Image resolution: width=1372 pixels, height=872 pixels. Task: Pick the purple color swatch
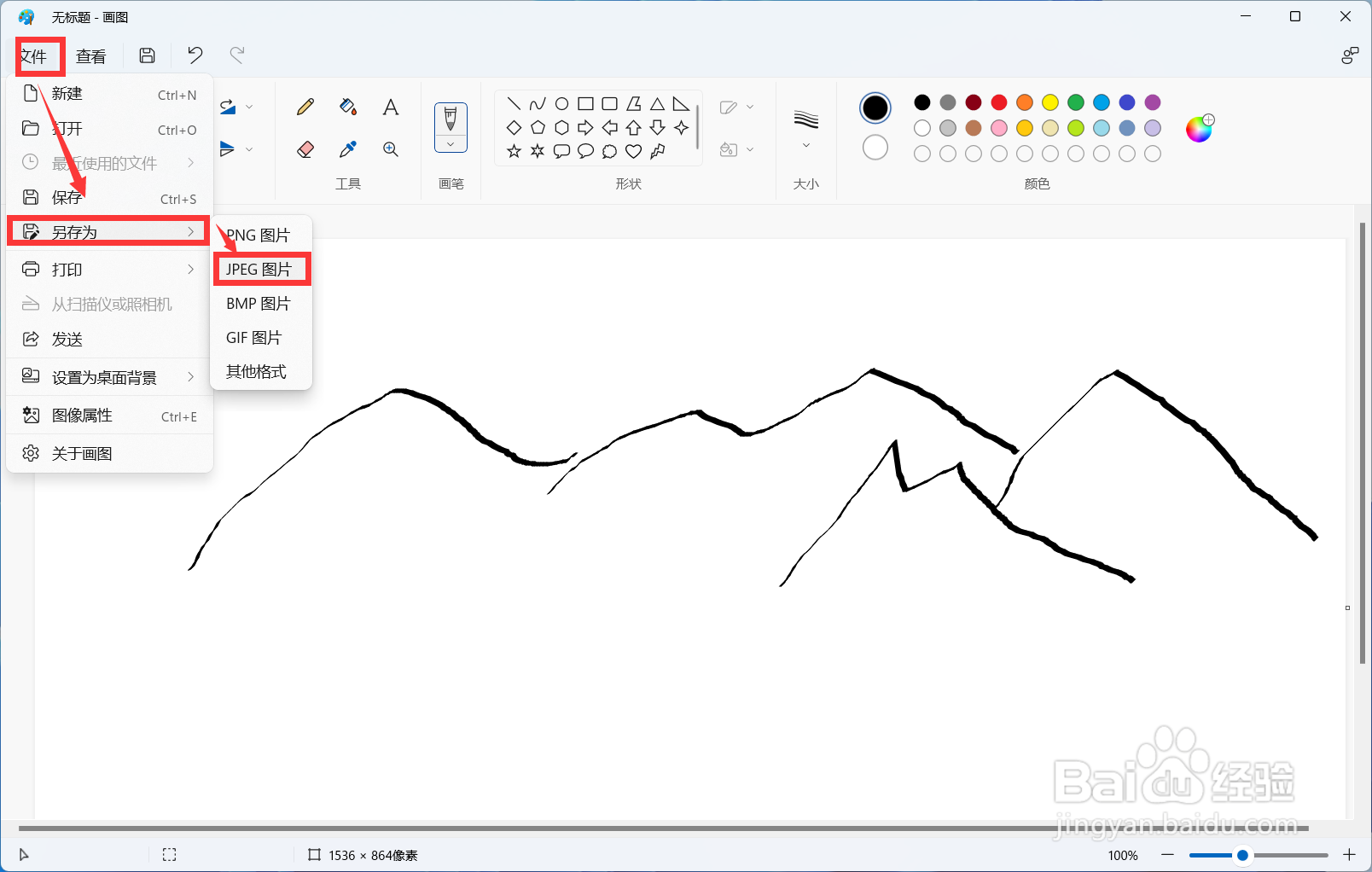pyautogui.click(x=1153, y=102)
